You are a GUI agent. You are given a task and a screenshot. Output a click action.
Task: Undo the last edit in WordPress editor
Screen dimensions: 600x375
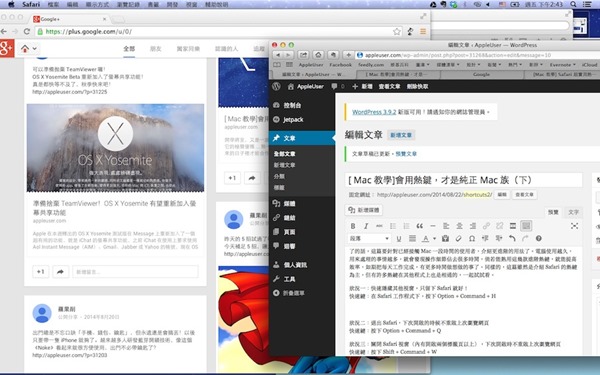(x=512, y=238)
